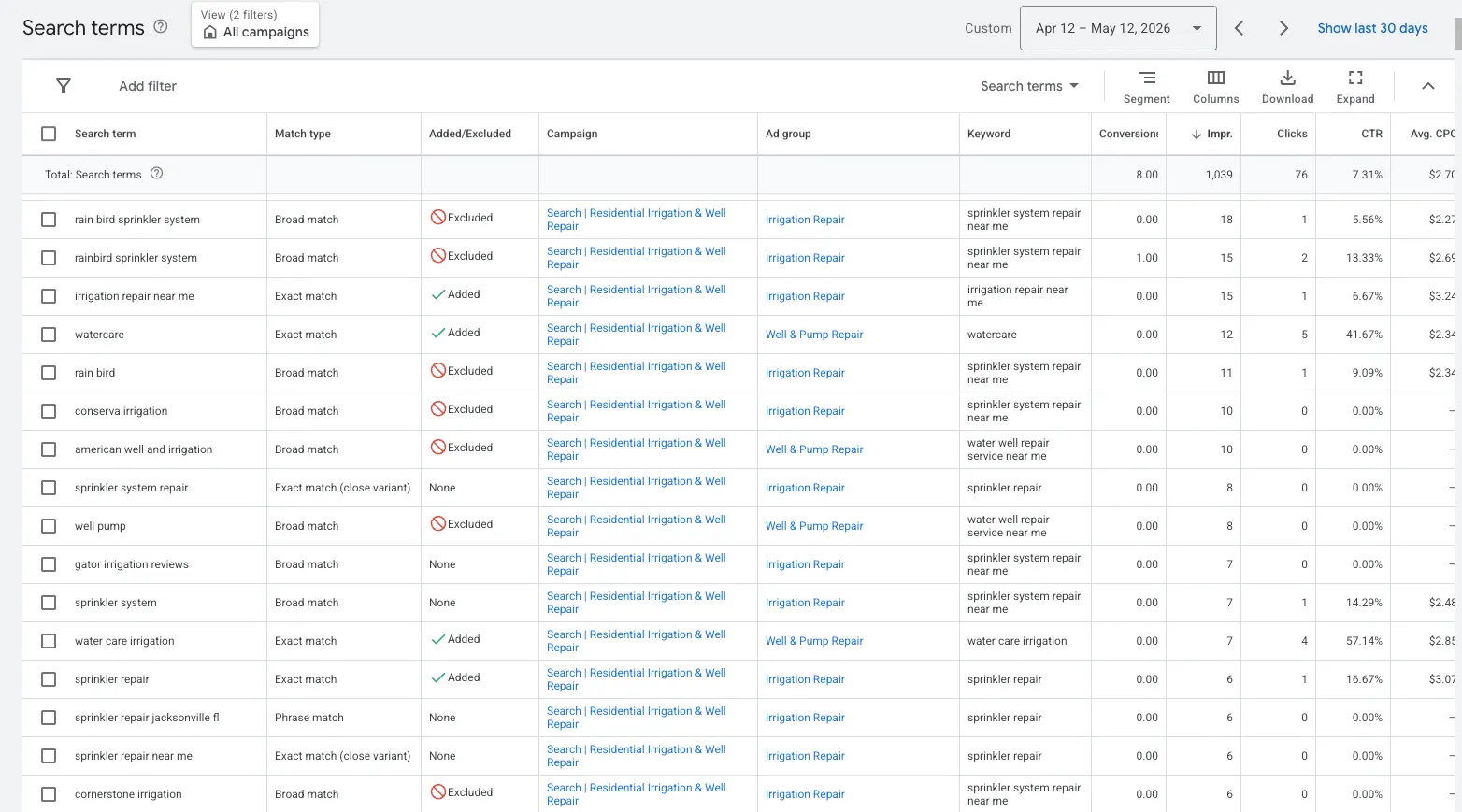Click Added checkmark for irrigation repair near me
The height and width of the screenshot is (812, 1462).
point(437,294)
